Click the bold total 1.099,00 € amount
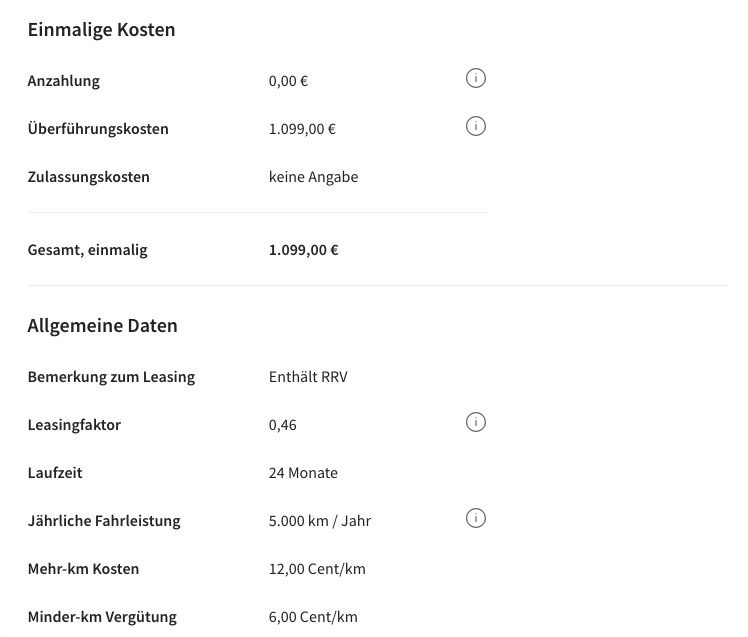748x637 pixels. click(x=303, y=250)
